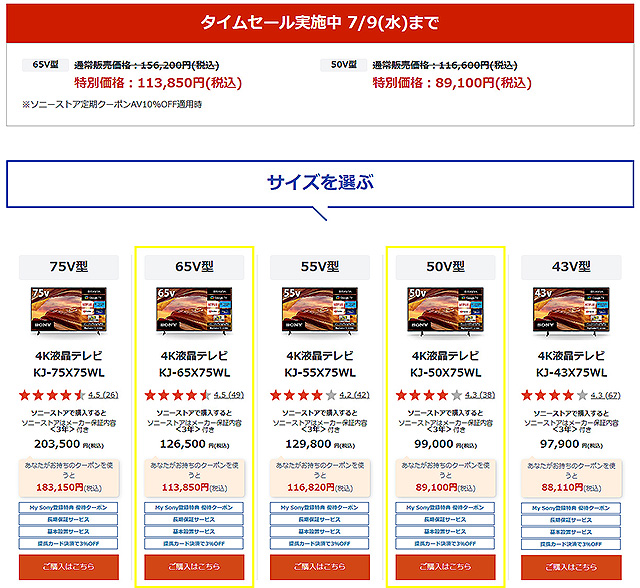Click the 203,500 円 list price
Image resolution: width=640 pixels, height=588 pixels.
coord(69,444)
